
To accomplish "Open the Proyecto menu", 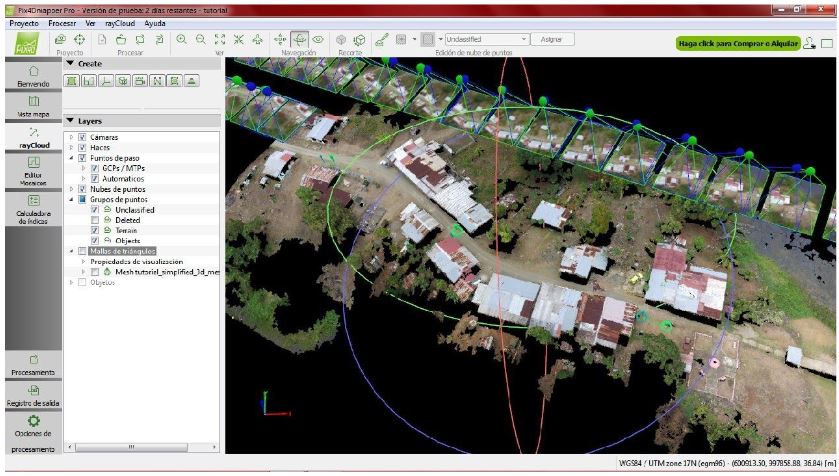I will (x=22, y=21).
